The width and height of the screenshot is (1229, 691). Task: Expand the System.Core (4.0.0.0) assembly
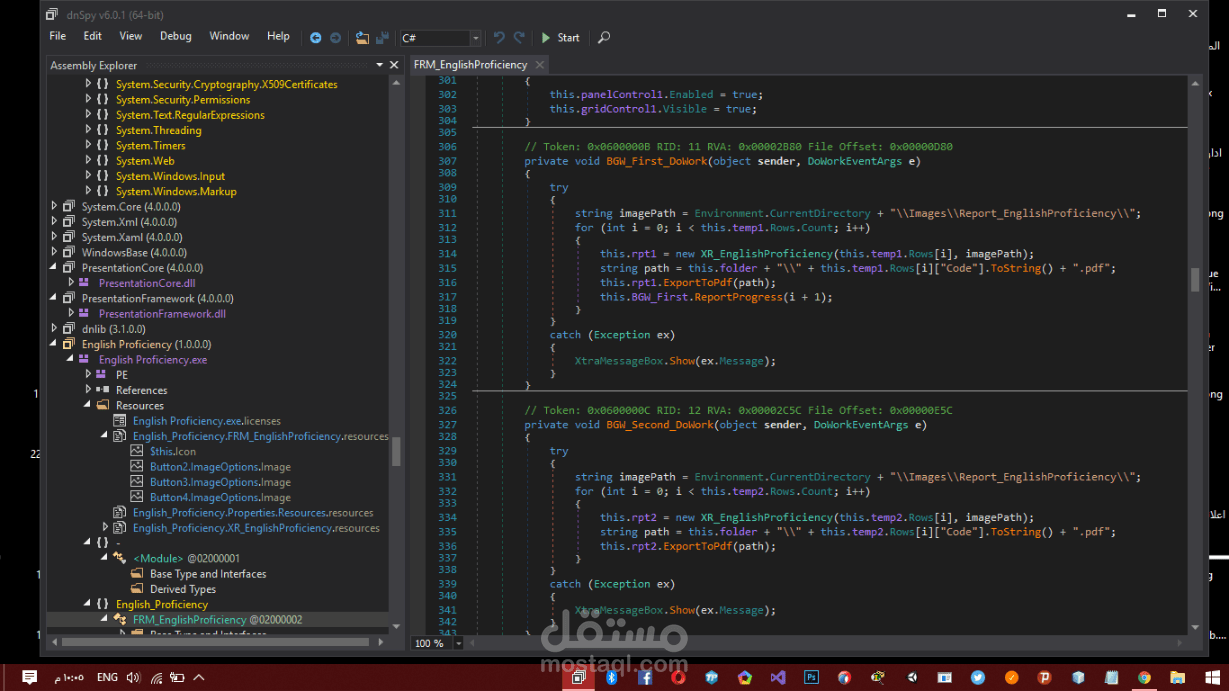[x=54, y=206]
